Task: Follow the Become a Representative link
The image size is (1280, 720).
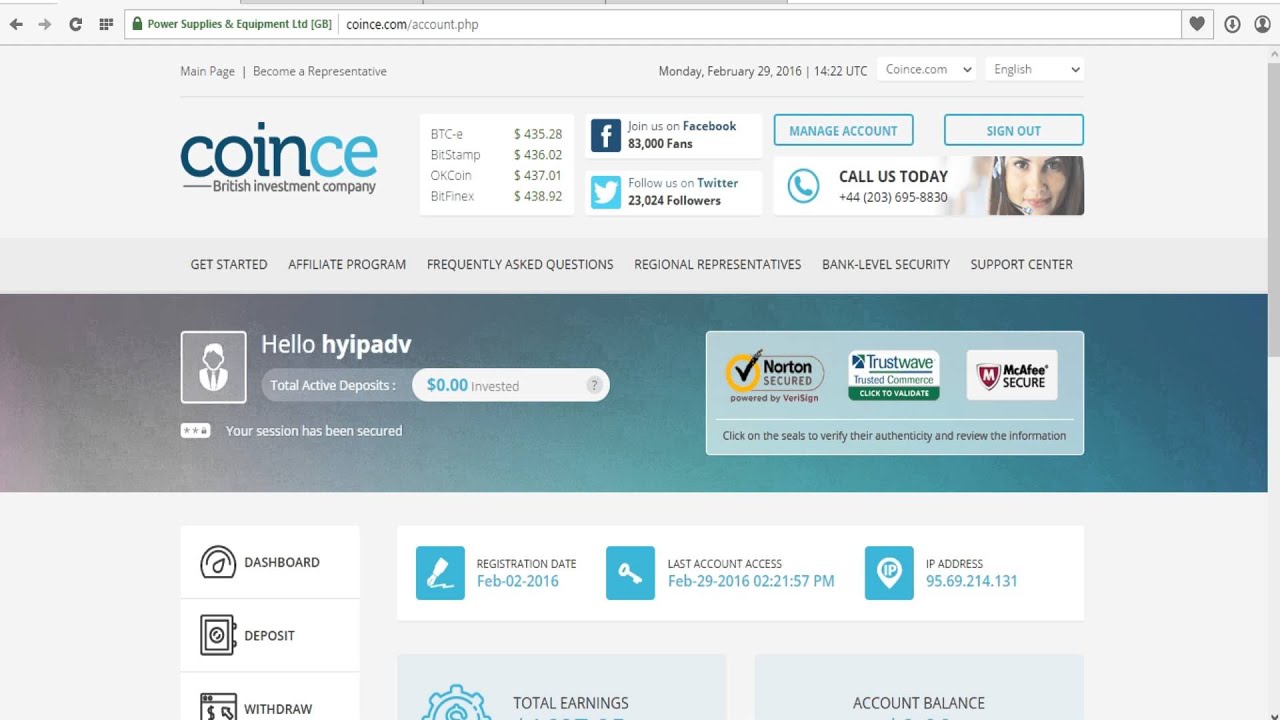Action: [320, 71]
